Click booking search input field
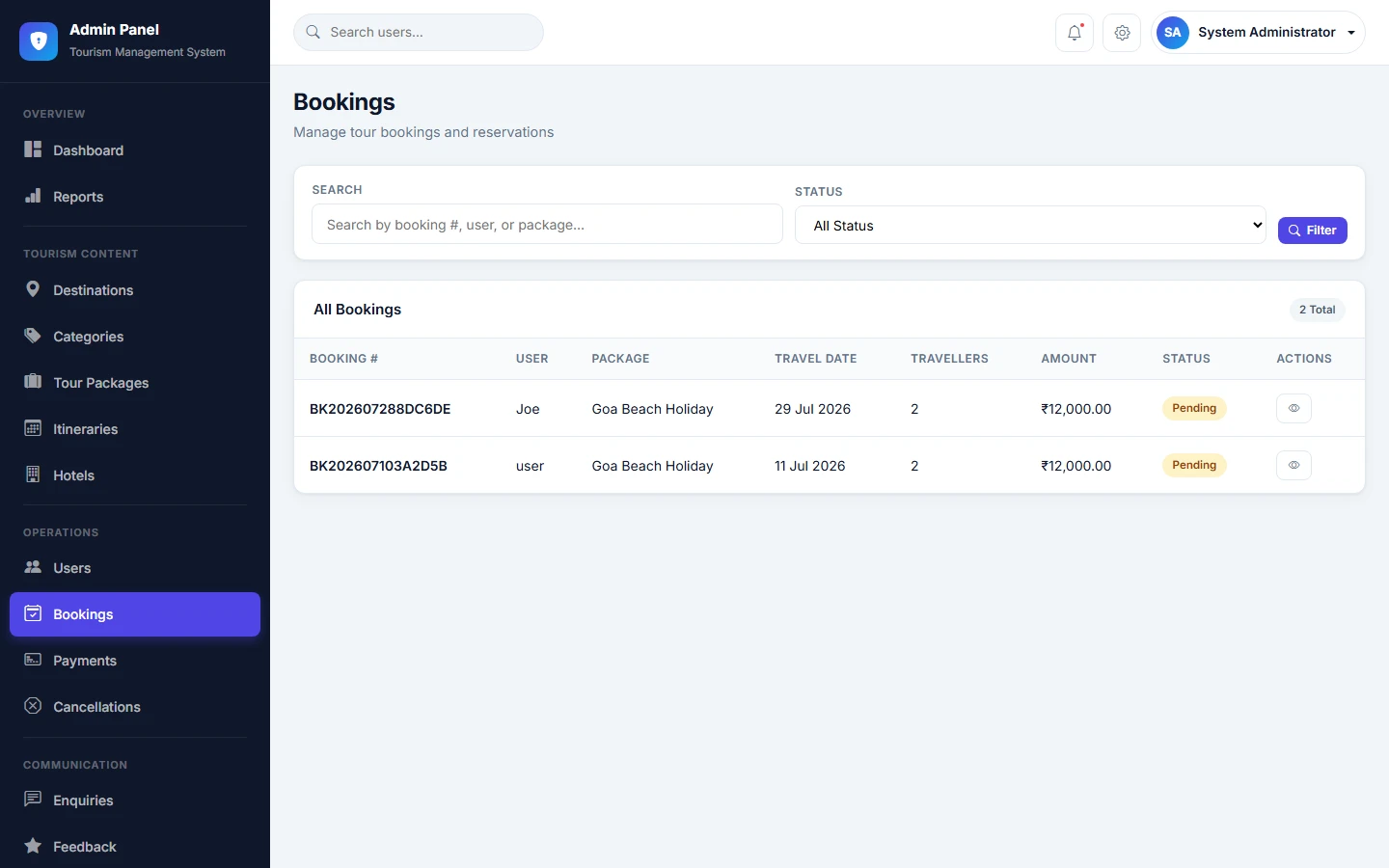Screen dimensions: 1389x868 click(x=547, y=224)
